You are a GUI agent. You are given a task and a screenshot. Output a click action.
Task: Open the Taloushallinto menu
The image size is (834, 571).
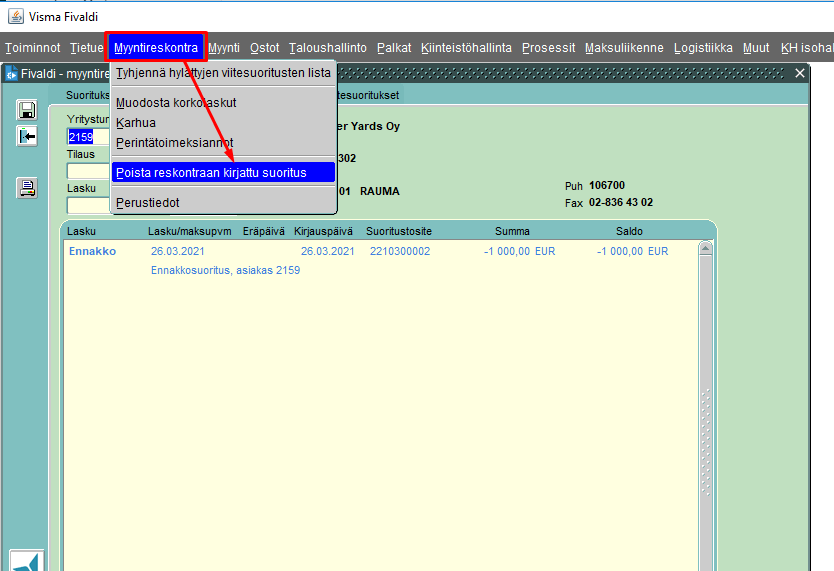(328, 48)
